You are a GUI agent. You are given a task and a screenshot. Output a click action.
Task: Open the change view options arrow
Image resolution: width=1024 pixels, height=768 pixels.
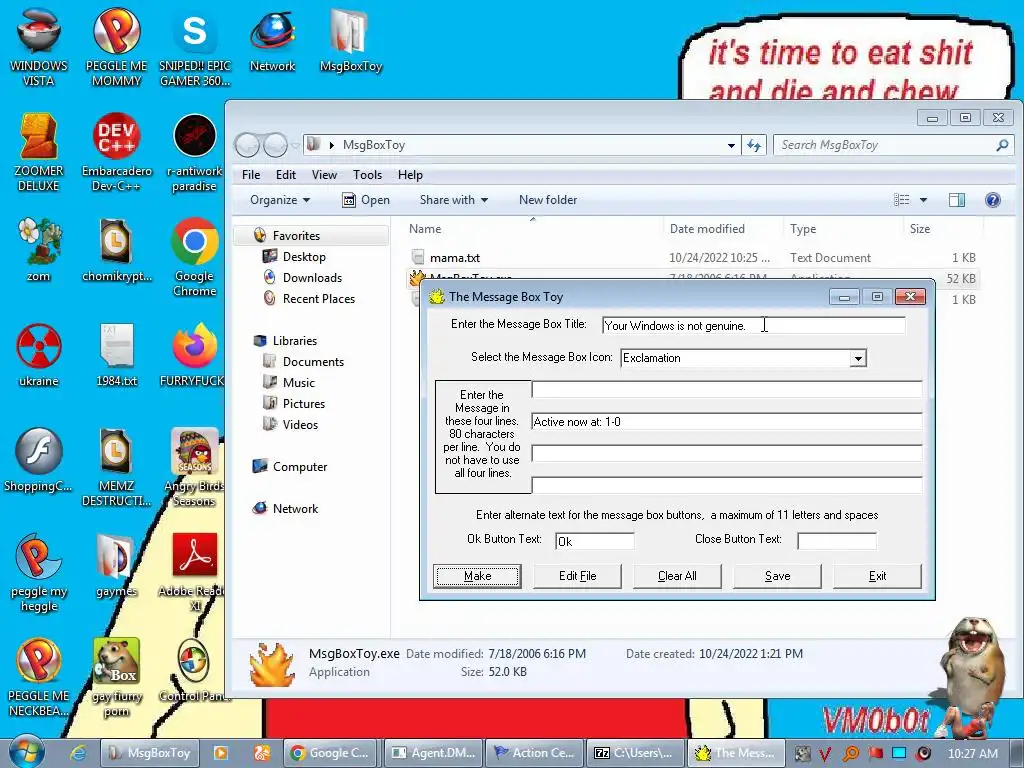tap(923, 200)
